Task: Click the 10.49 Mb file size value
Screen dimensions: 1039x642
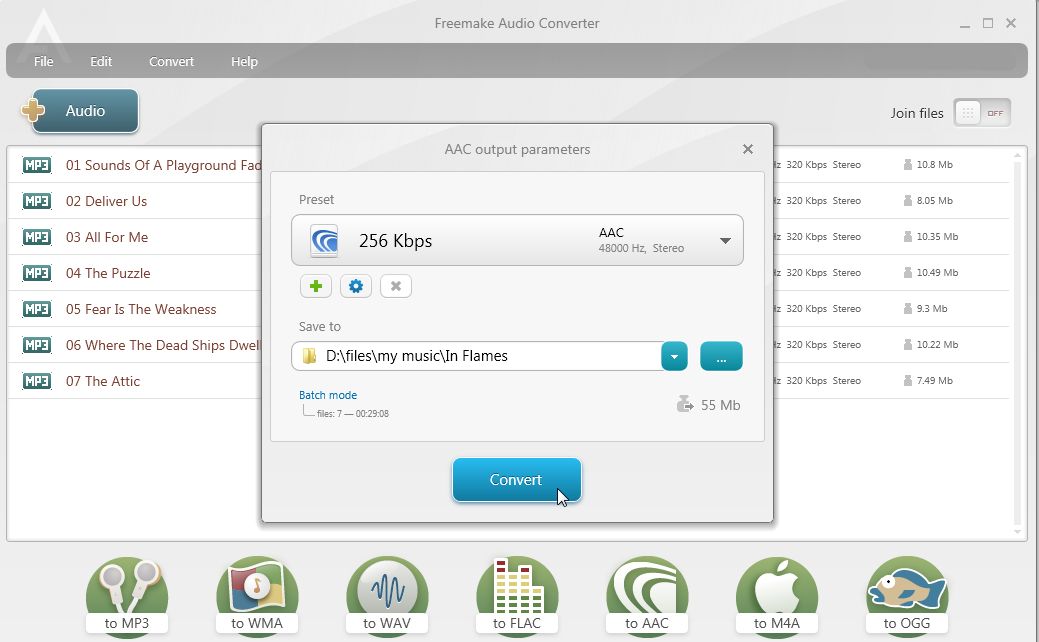Action: pyautogui.click(x=937, y=273)
